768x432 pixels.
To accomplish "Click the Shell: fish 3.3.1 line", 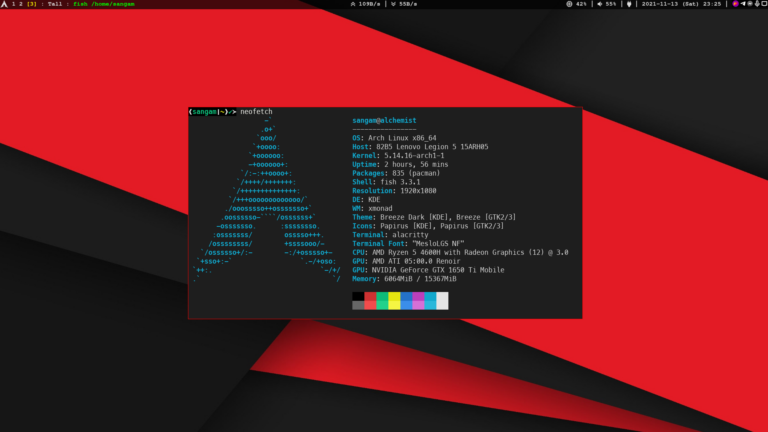I will tap(386, 182).
